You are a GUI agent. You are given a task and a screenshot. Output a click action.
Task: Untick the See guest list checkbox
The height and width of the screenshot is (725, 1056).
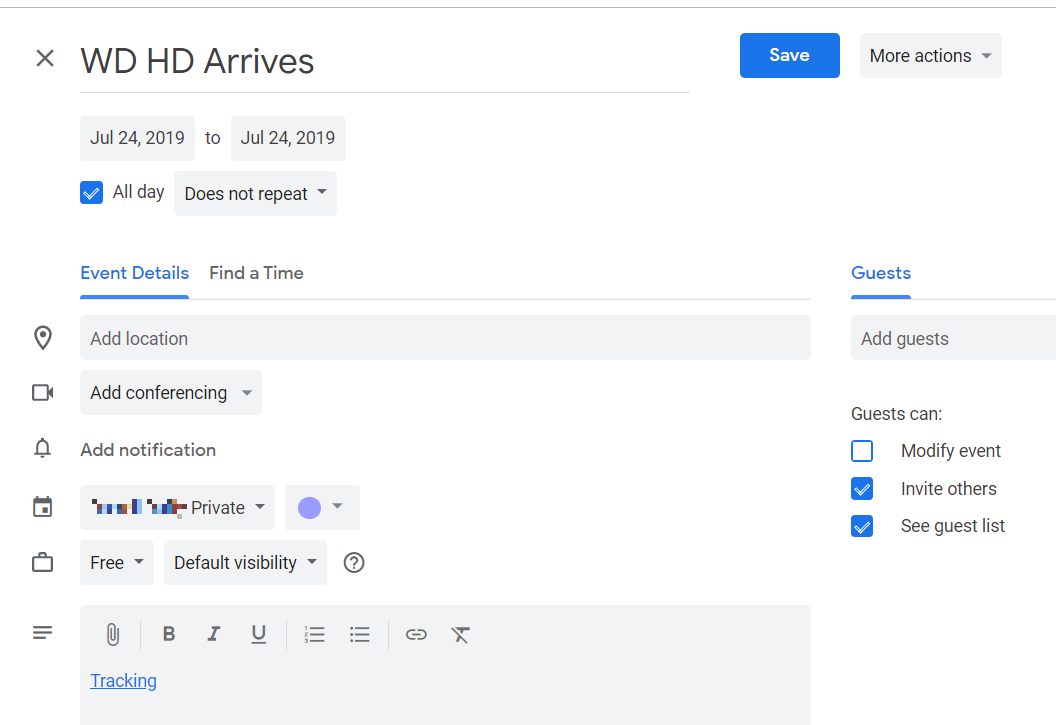(862, 526)
